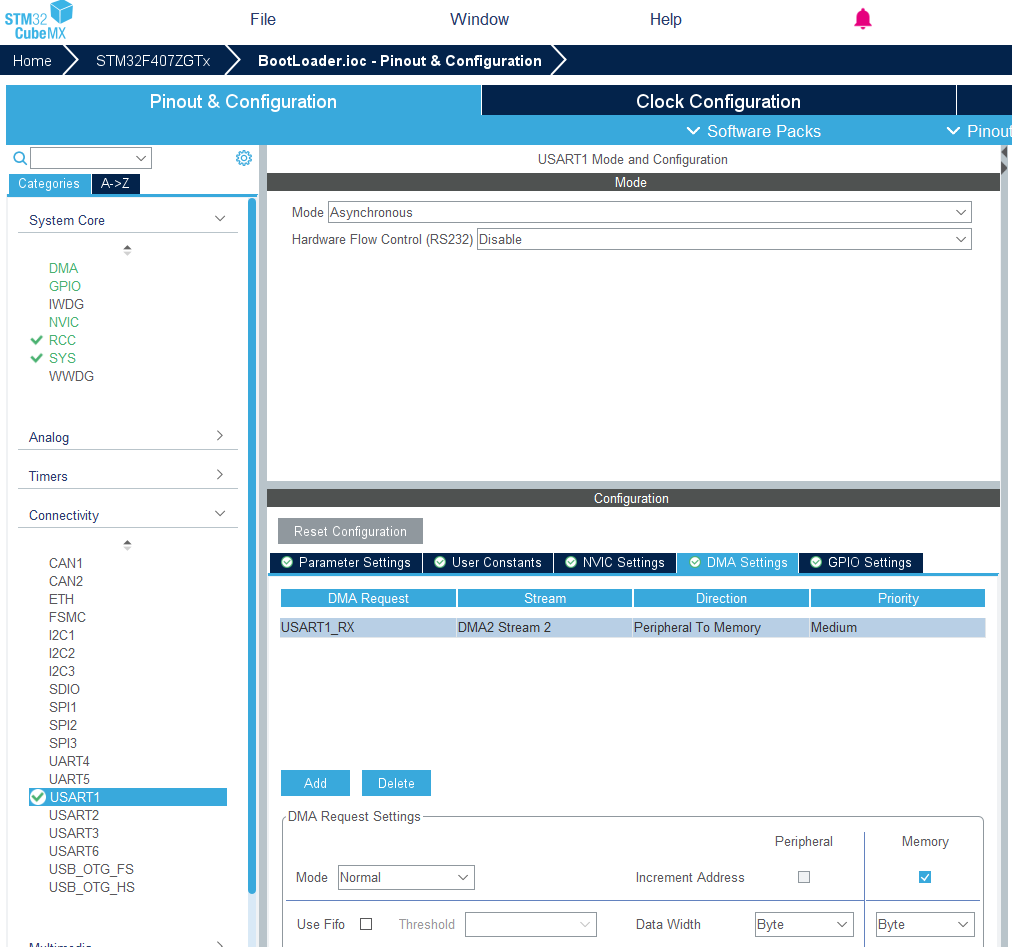Click the sort arrows under System Core
Screen dimensions: 1012x947
(127, 250)
